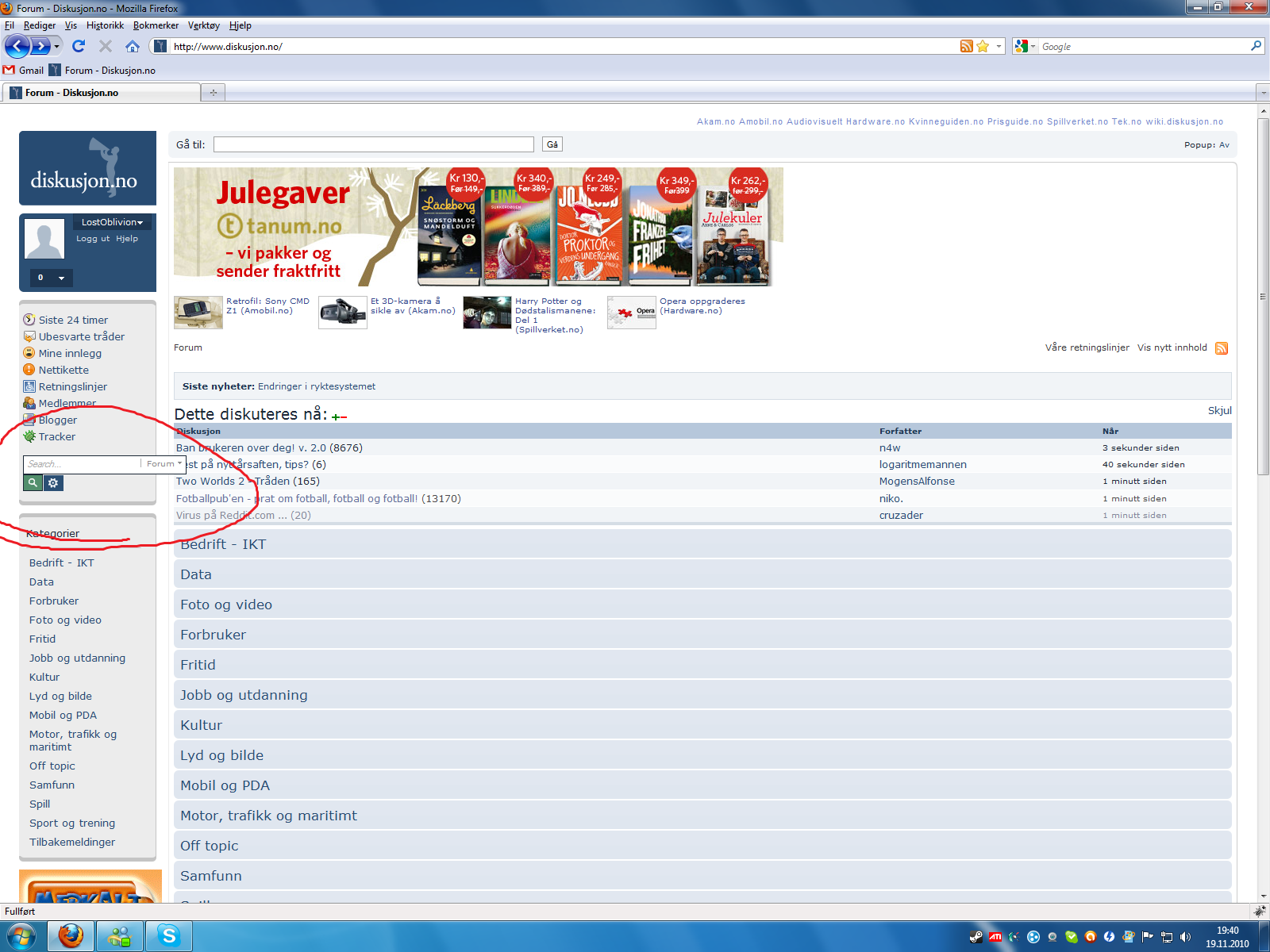Click the Action Center flag icon in tray
The height and width of the screenshot is (952, 1270).
(1147, 937)
